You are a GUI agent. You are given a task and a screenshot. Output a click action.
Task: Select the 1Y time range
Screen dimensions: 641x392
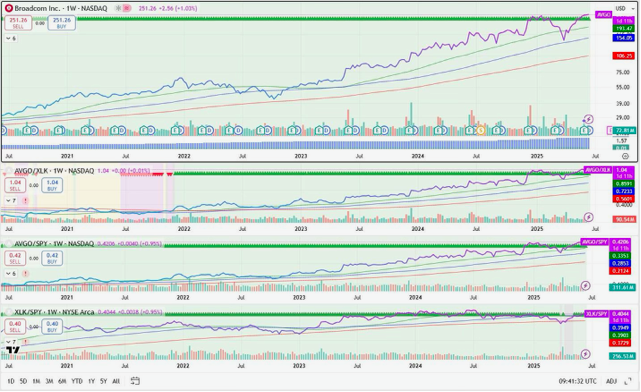pos(91,381)
